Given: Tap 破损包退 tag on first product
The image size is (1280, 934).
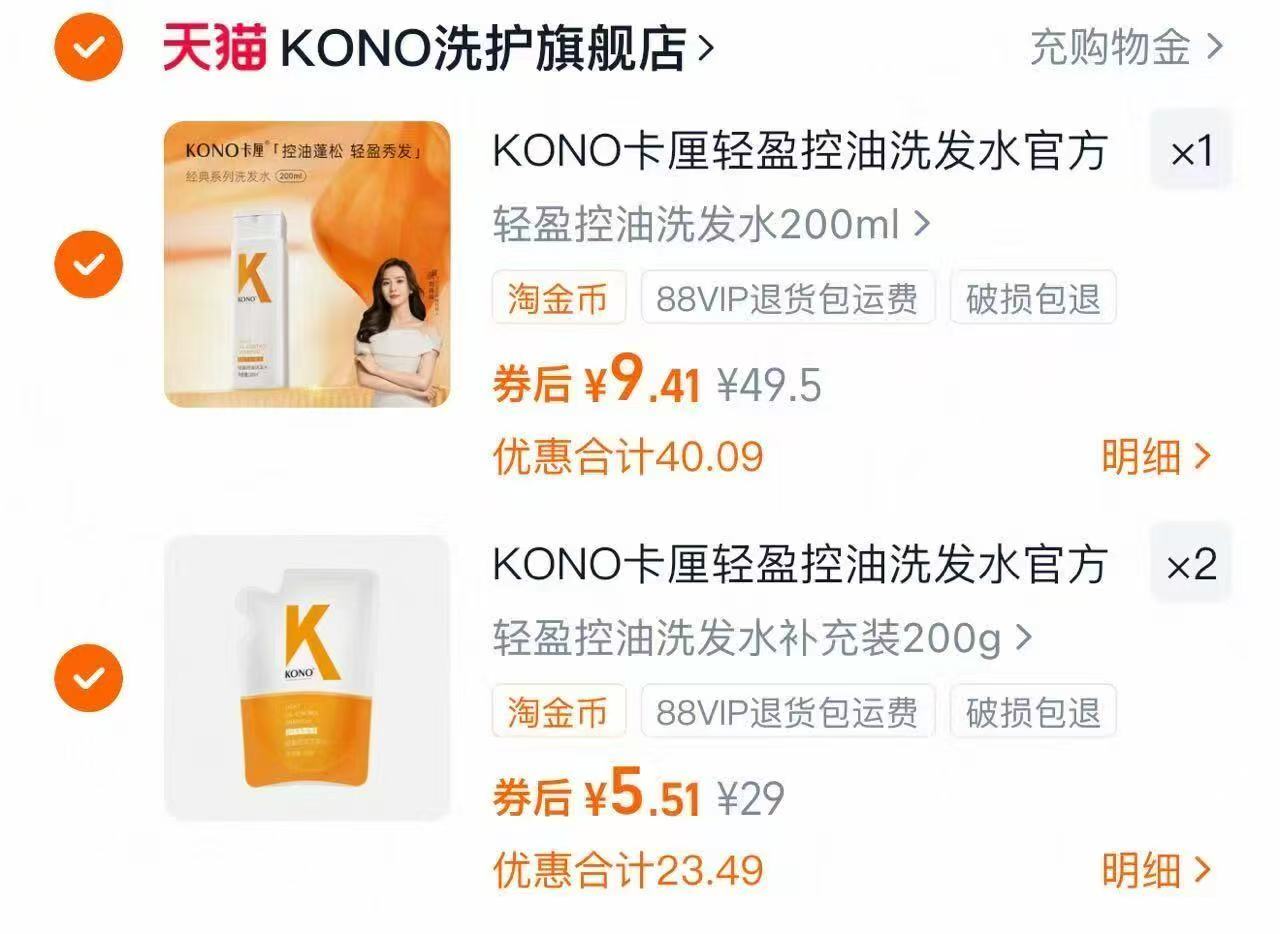Looking at the screenshot, I should pyautogui.click(x=1032, y=298).
